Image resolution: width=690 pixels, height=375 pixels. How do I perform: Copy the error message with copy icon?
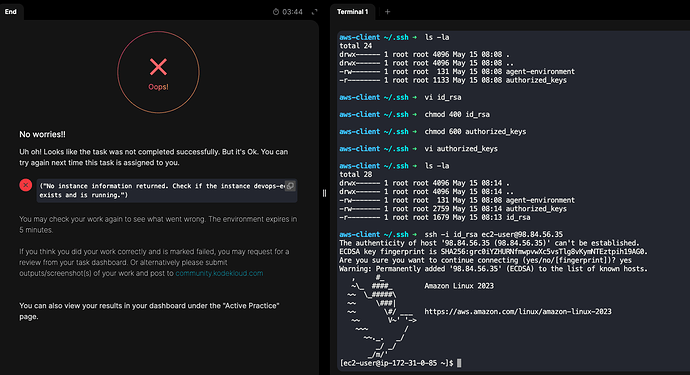tap(290, 186)
